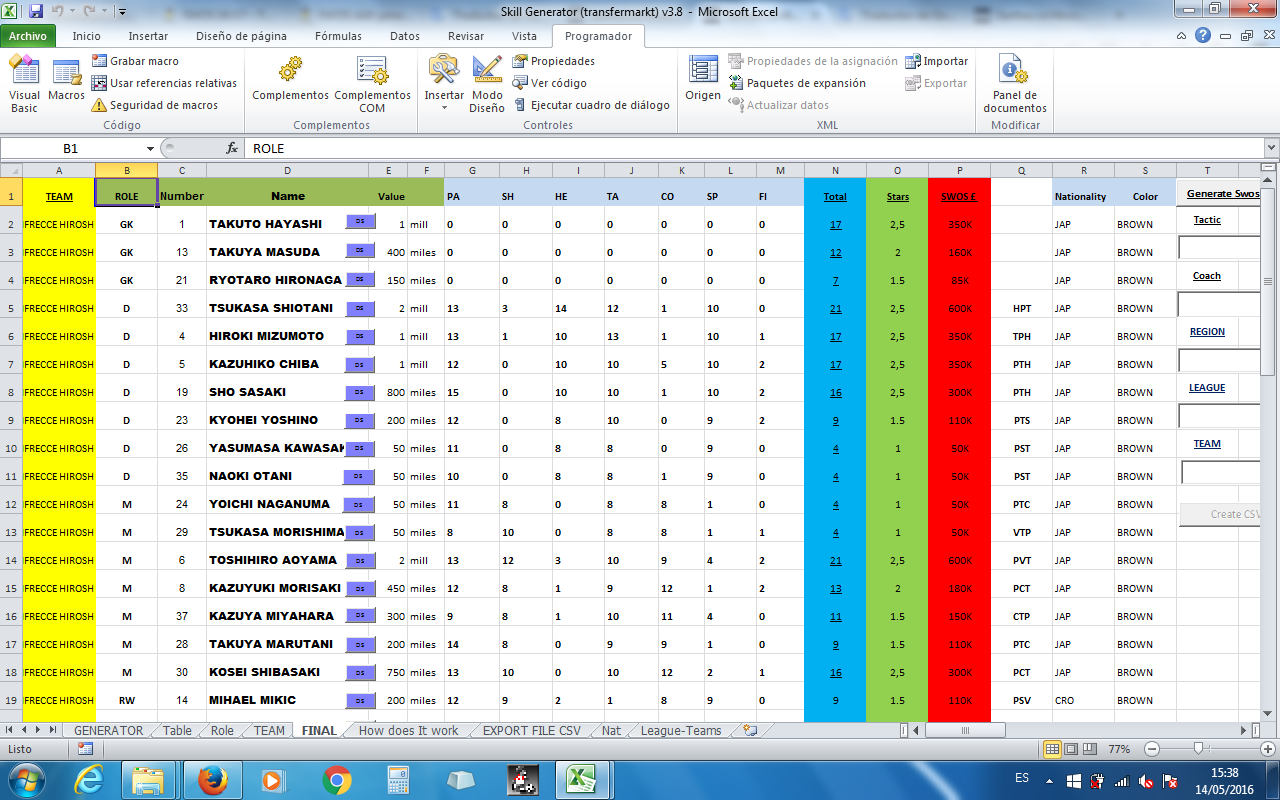This screenshot has height=800, width=1280.
Task: Click the Total link in row 2
Action: tap(835, 225)
